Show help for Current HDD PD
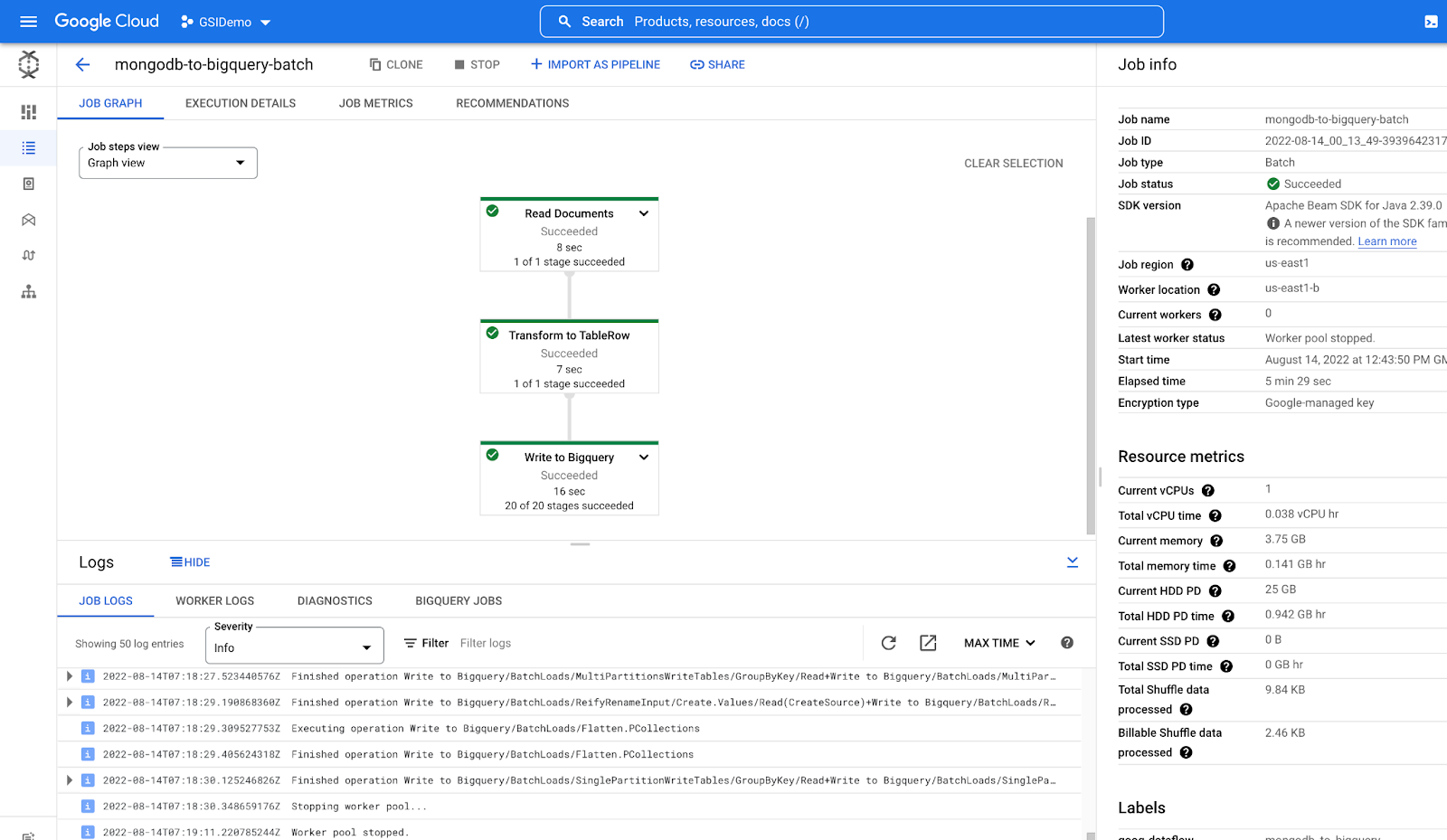1447x840 pixels. 1215,591
